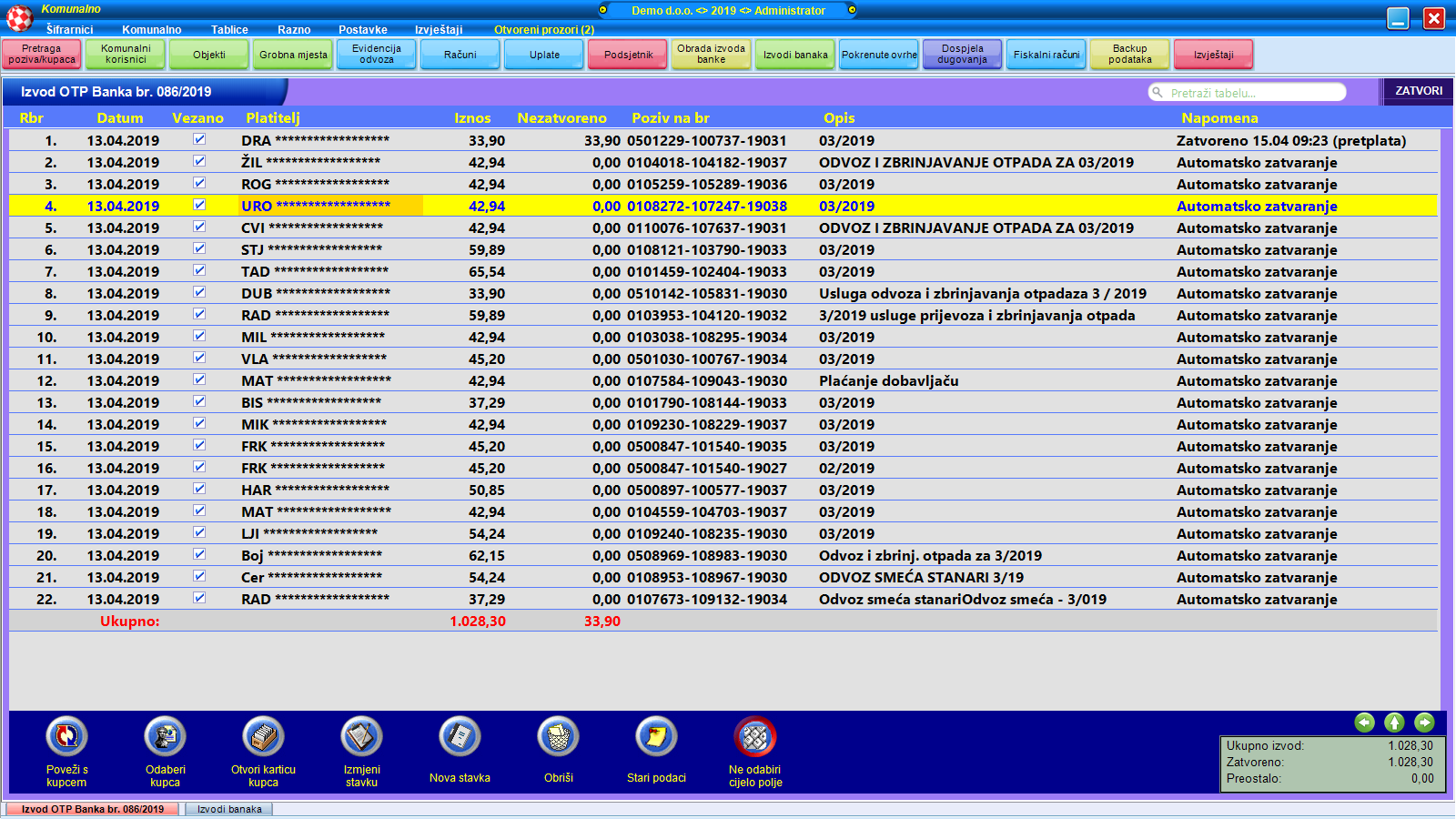The height and width of the screenshot is (819, 1456).
Task: Expand Otvoreni prozori (2) list
Action: point(543,30)
